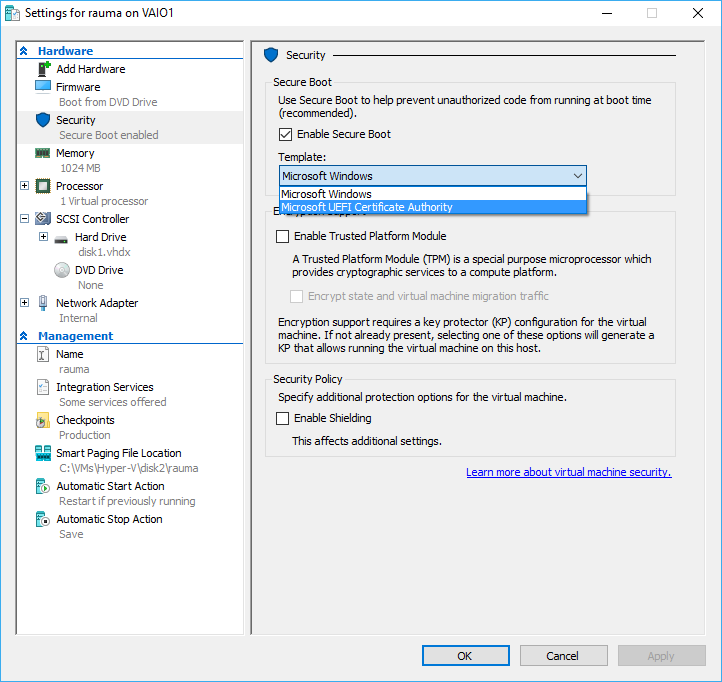Click the Memory chip icon
This screenshot has height=682, width=722.
pos(43,153)
